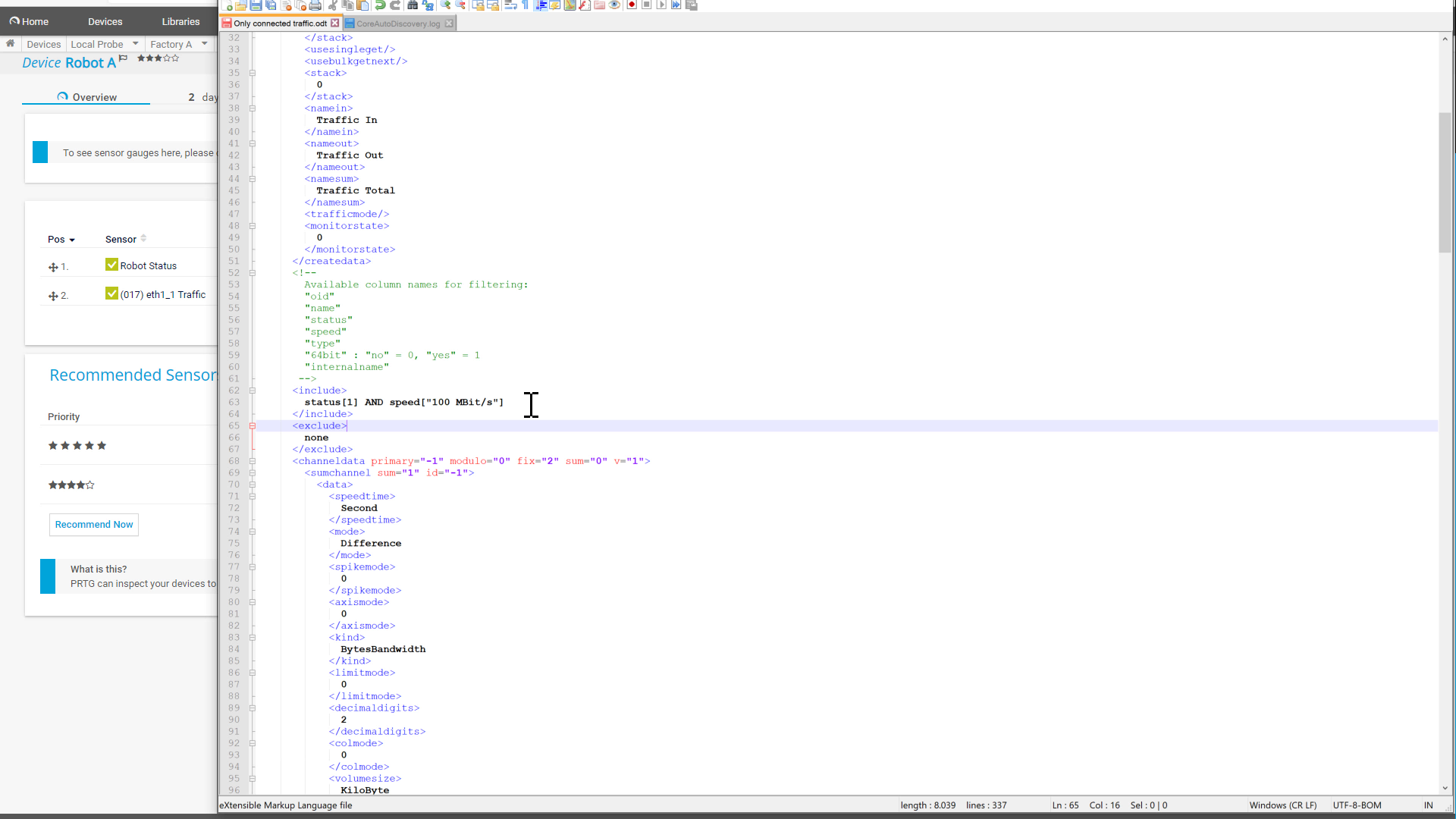Click the Show All Characters pilcrow icon
This screenshot has width=1456, height=819.
pyautogui.click(x=526, y=5)
